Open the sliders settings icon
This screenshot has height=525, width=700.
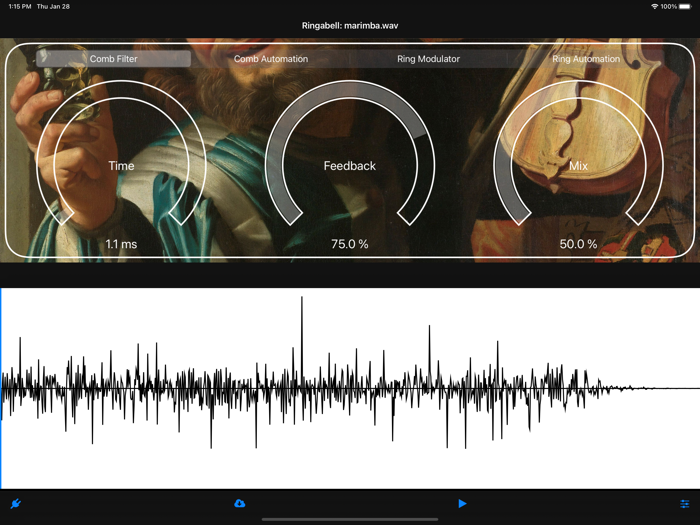[x=684, y=504]
